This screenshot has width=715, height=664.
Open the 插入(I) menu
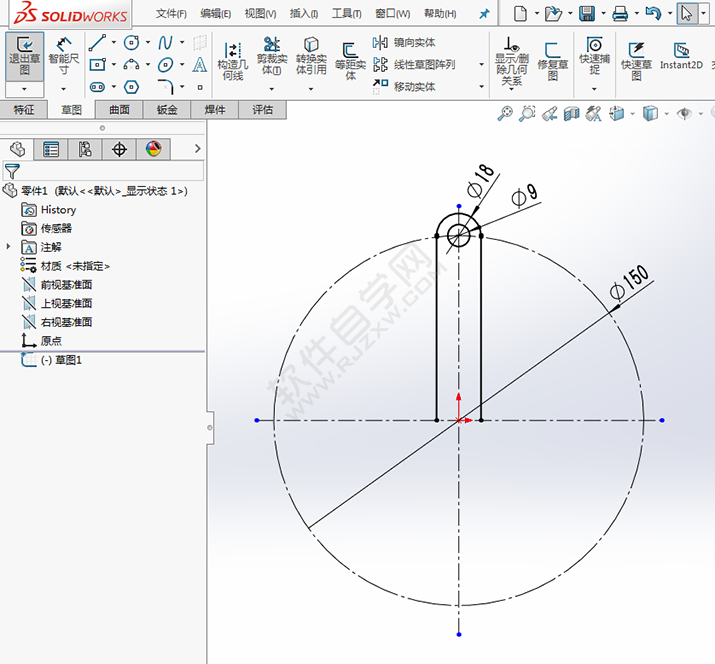(304, 14)
